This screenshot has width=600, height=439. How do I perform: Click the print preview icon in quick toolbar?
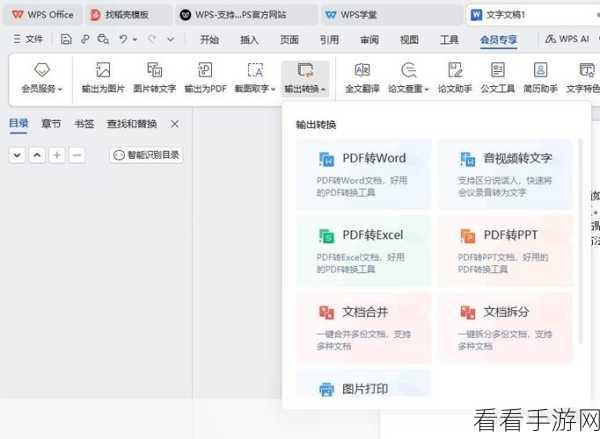click(103, 39)
